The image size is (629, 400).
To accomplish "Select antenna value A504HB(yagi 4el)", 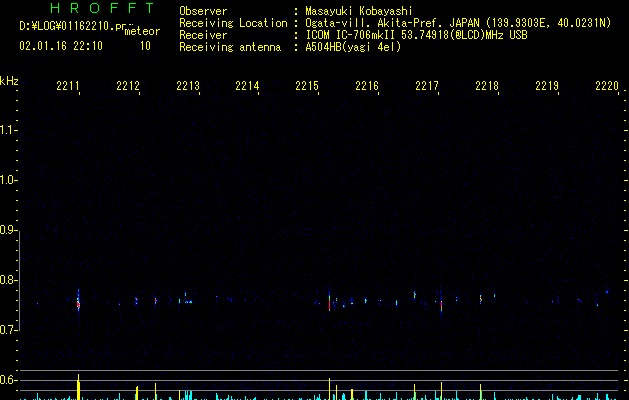I will click(x=353, y=47).
